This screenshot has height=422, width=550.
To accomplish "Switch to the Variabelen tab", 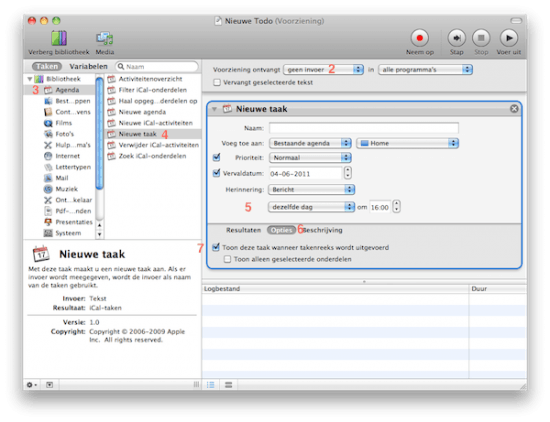I will (88, 66).
